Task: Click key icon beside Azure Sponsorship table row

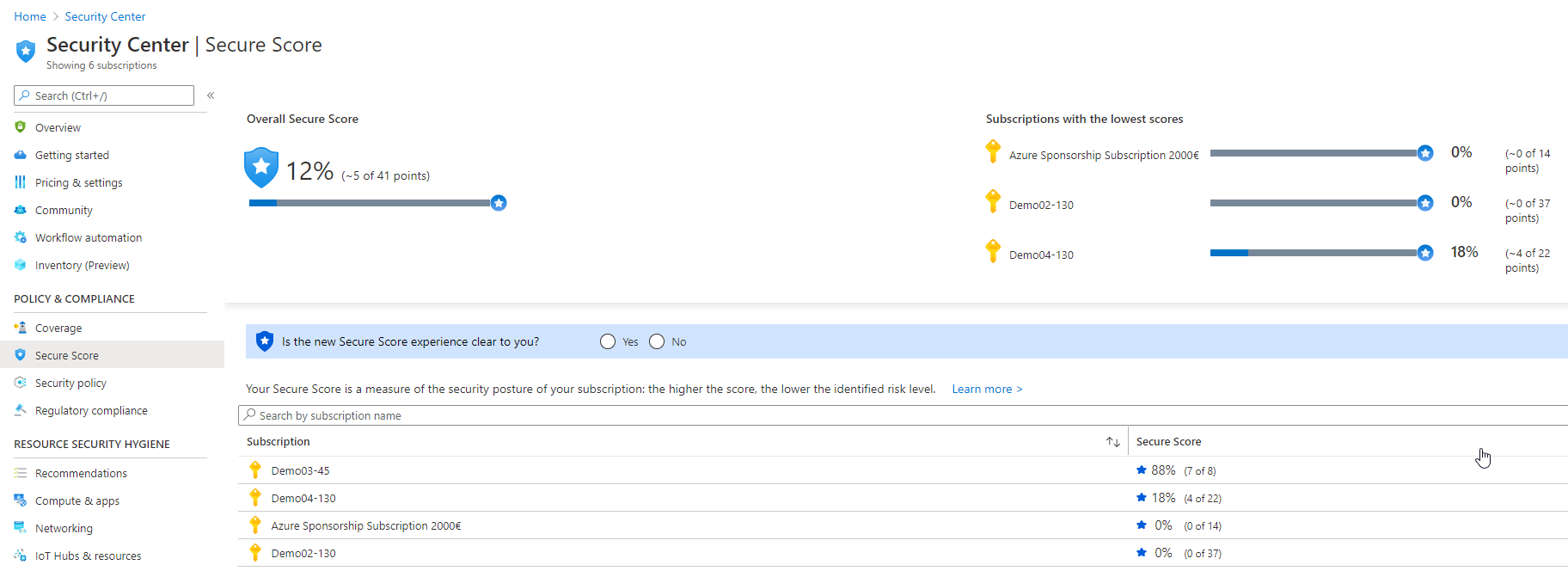Action: 255,525
